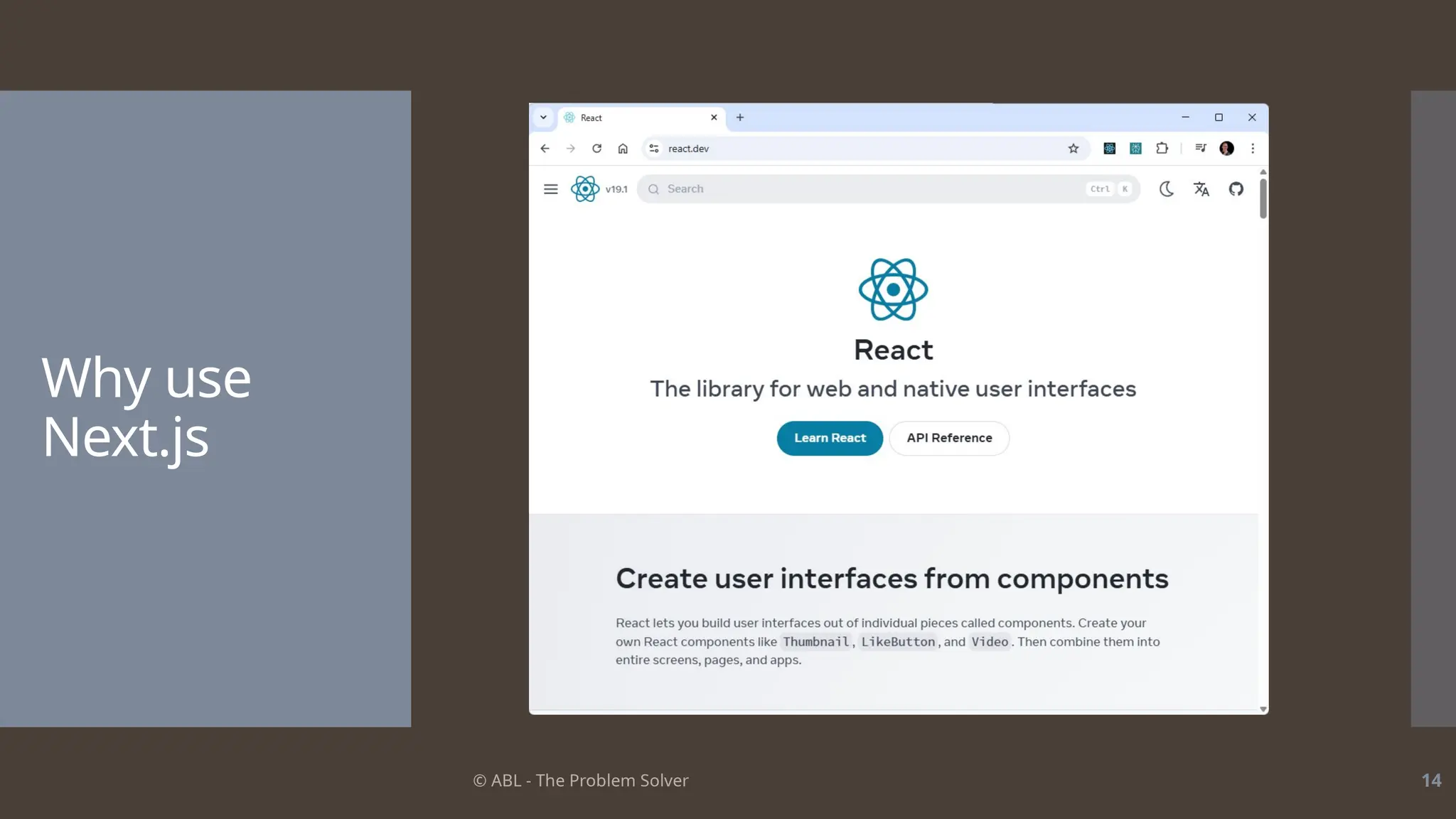Maximize the browser window

tap(1219, 117)
